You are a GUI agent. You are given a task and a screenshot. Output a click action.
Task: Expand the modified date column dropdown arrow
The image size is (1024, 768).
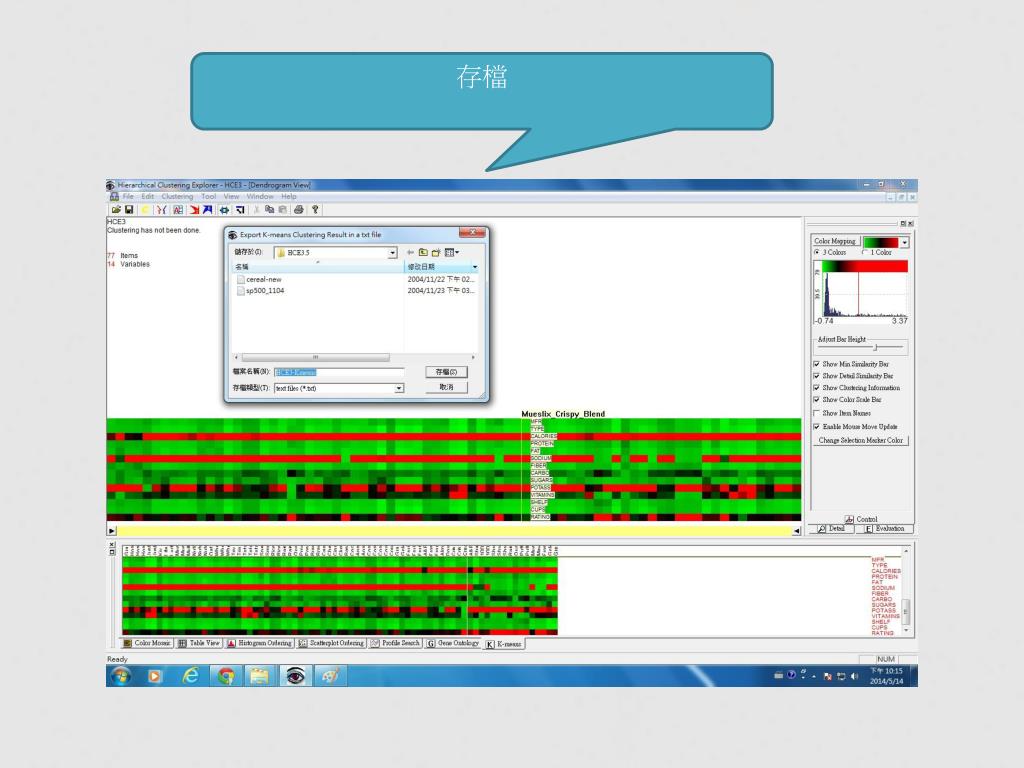[x=475, y=267]
